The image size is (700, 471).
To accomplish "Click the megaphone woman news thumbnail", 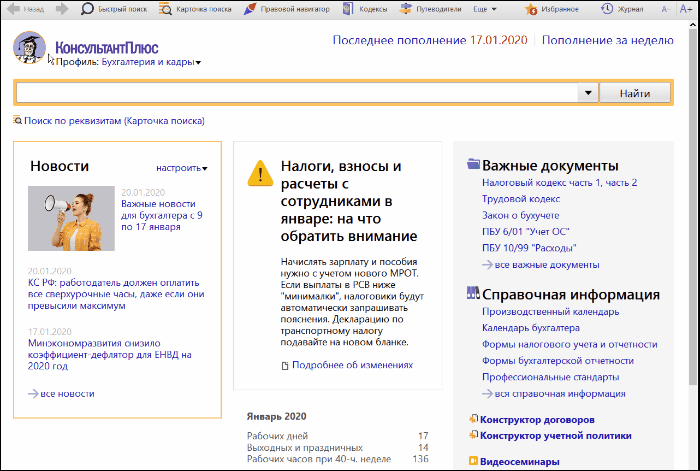I will click(x=71, y=218).
